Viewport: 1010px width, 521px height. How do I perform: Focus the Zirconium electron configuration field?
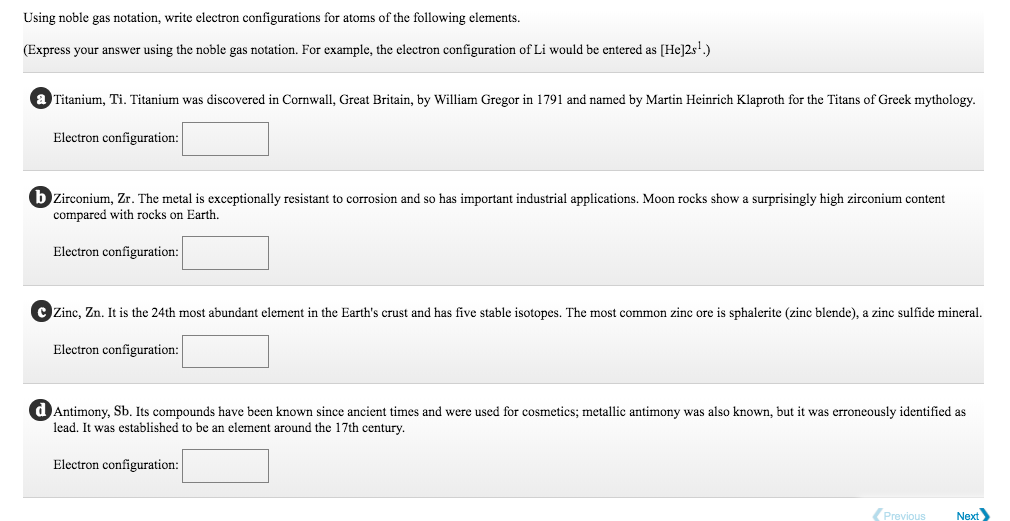click(225, 252)
